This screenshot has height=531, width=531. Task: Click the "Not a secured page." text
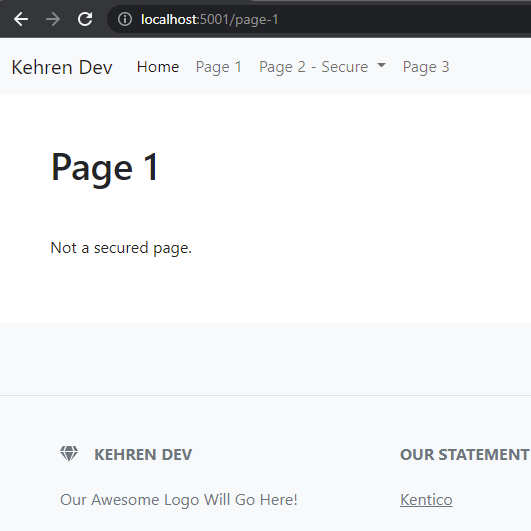tap(121, 248)
